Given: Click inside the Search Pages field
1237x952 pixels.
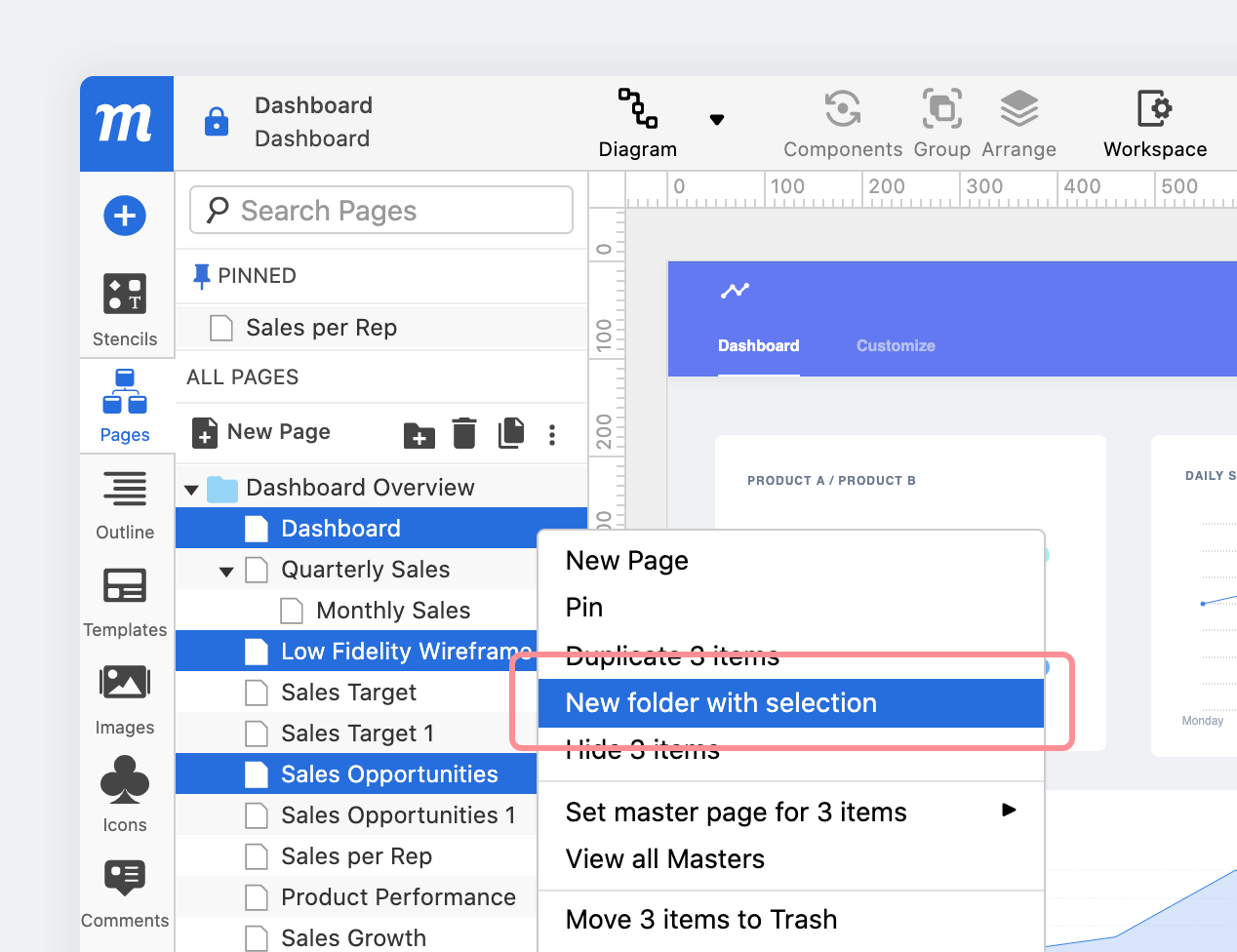Looking at the screenshot, I should pos(380,210).
